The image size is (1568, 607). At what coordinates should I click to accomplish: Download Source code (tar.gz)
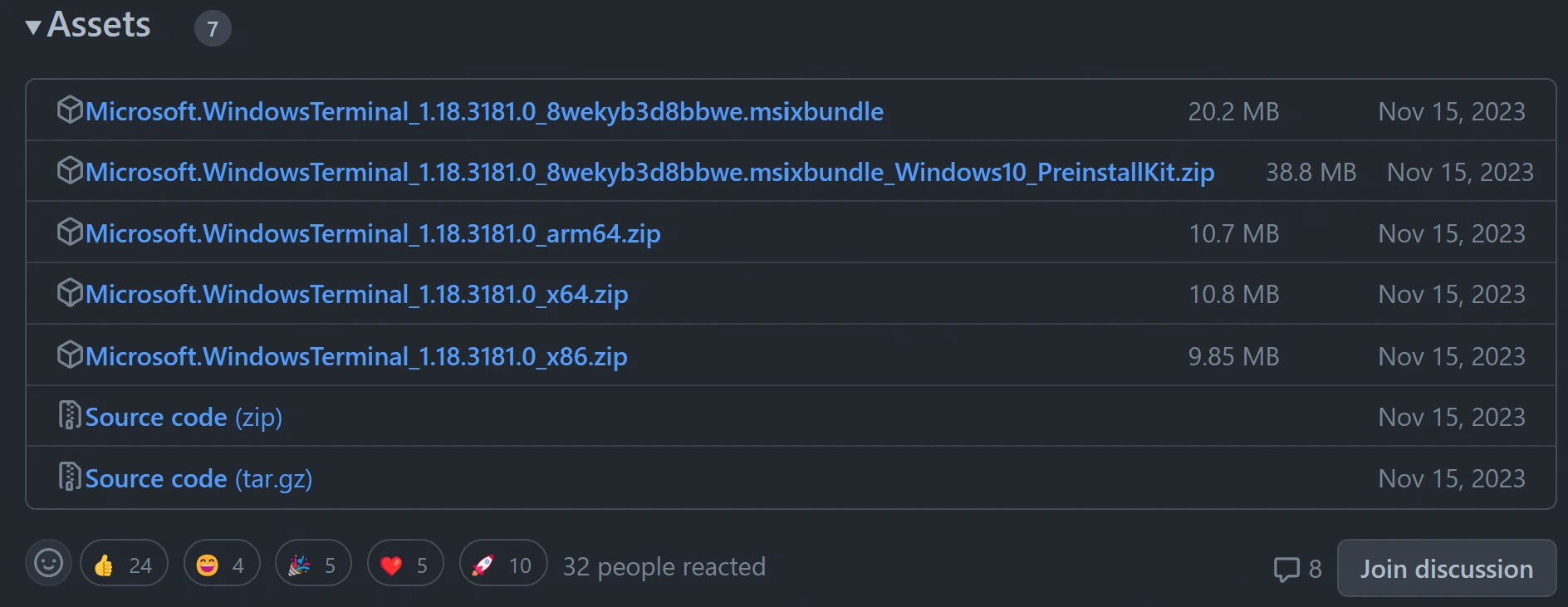(198, 478)
